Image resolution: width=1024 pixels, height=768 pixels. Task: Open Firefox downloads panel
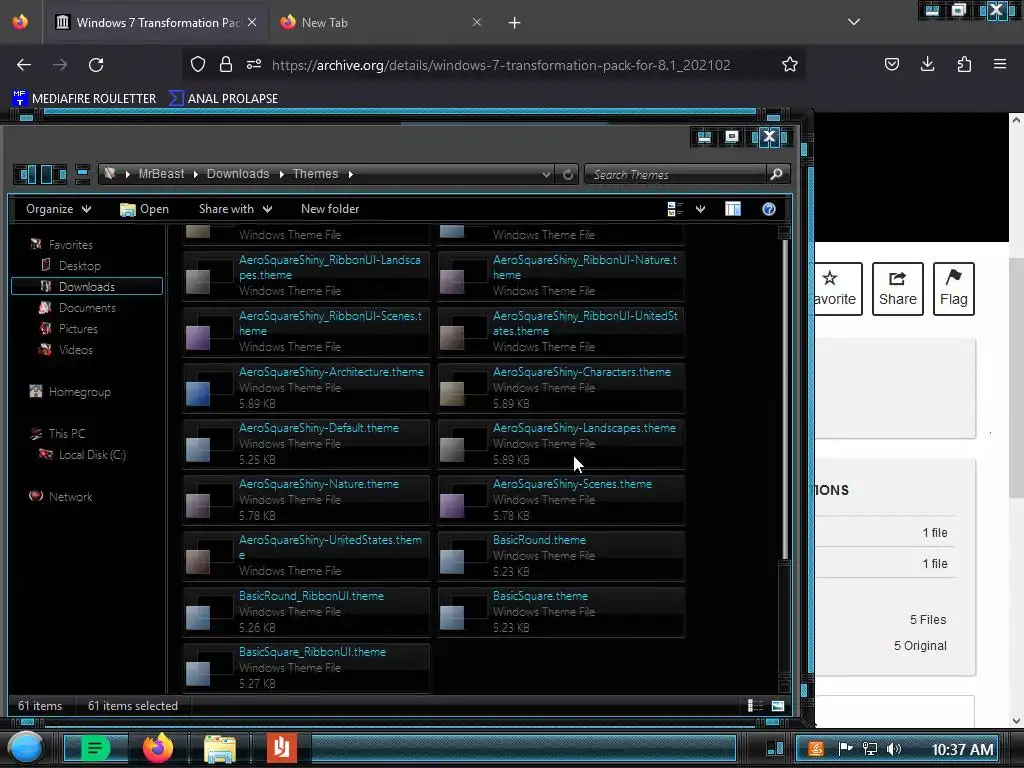coord(927,64)
